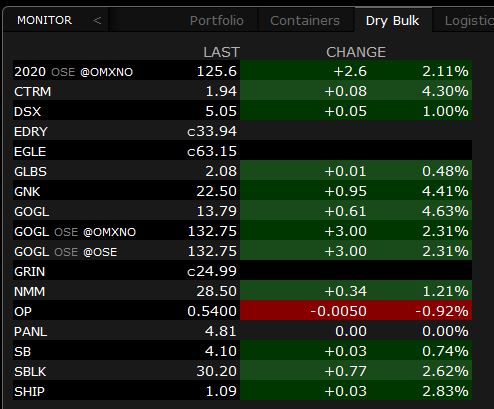
Task: Click the EDRY symbol row
Action: 242,130
